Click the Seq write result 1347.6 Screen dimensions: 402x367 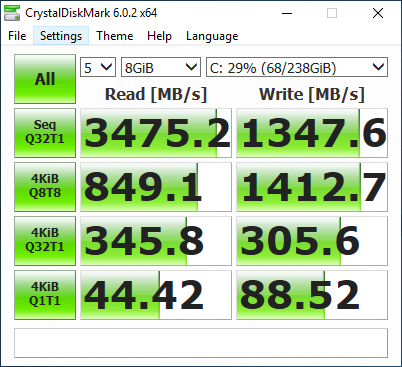[312, 133]
